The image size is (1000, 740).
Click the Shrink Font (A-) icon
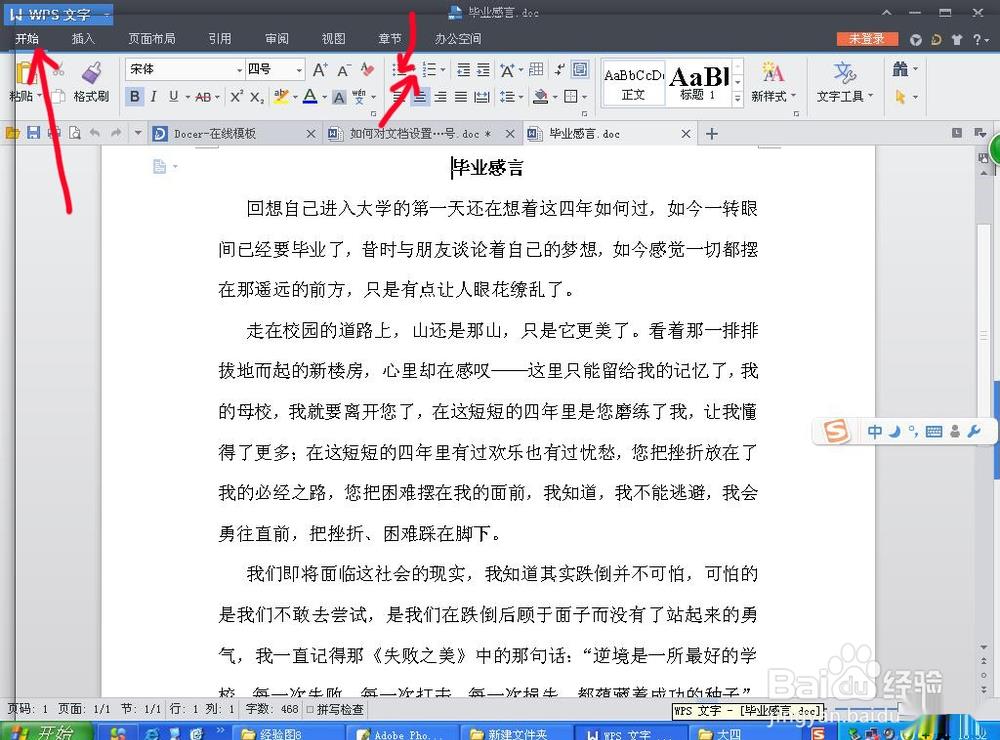[344, 70]
